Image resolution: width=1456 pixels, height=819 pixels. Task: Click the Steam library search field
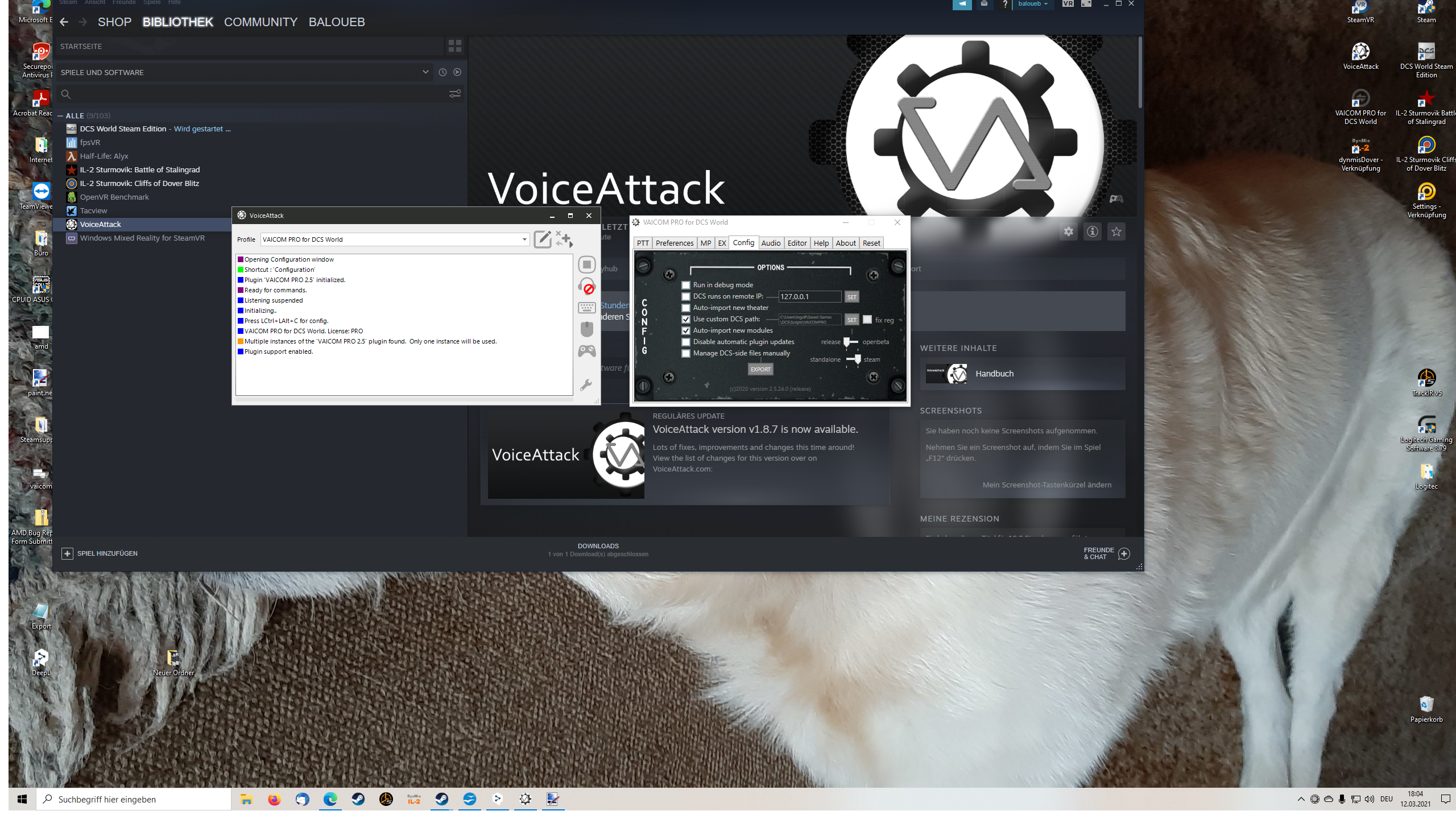coord(259,94)
